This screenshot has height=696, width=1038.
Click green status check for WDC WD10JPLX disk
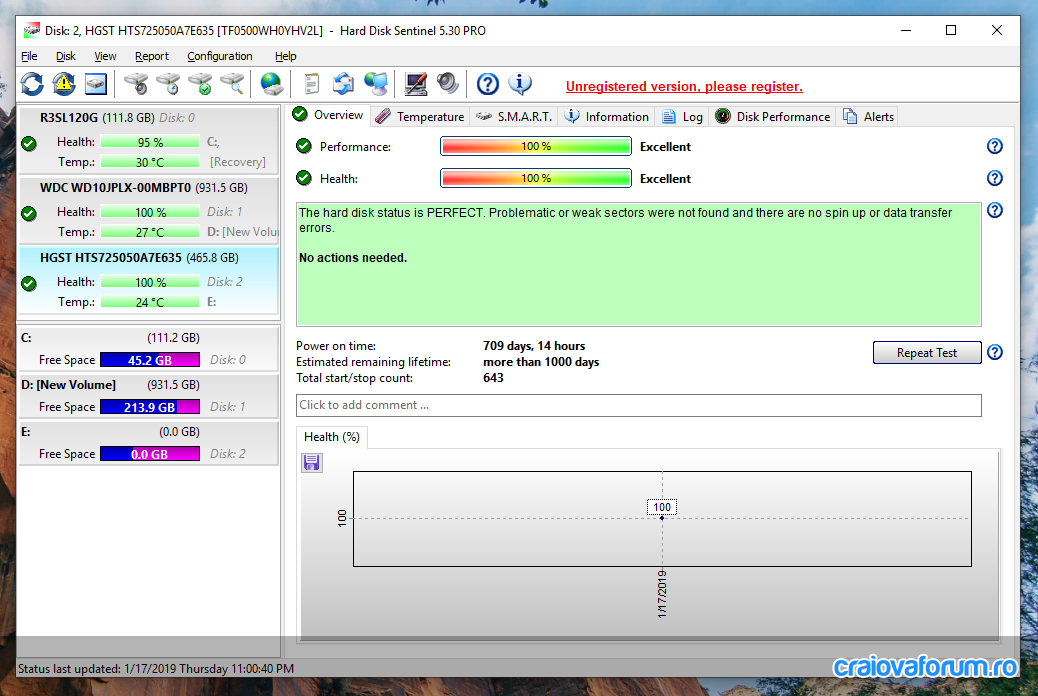[29, 213]
